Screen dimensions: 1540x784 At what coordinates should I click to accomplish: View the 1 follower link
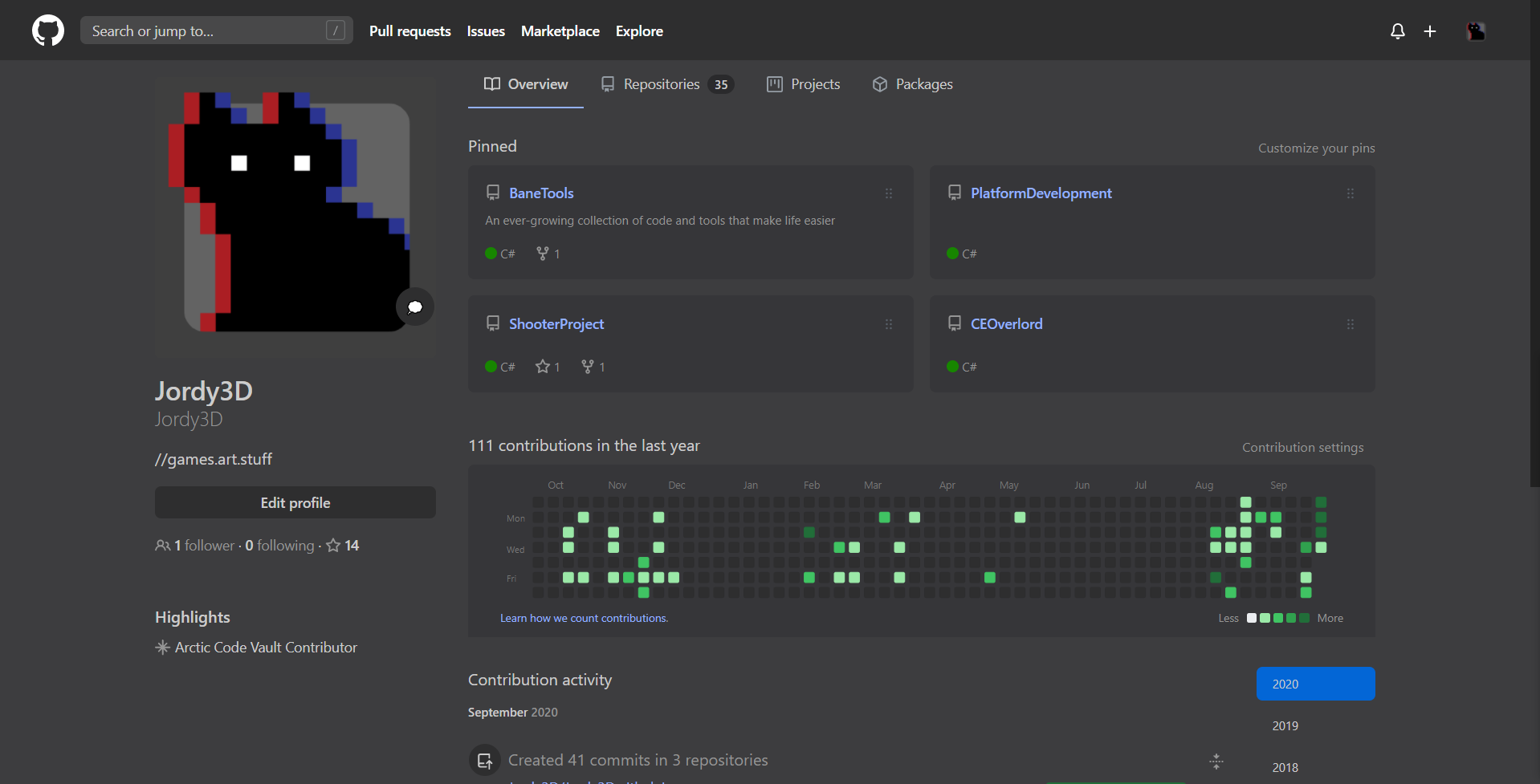coord(195,545)
